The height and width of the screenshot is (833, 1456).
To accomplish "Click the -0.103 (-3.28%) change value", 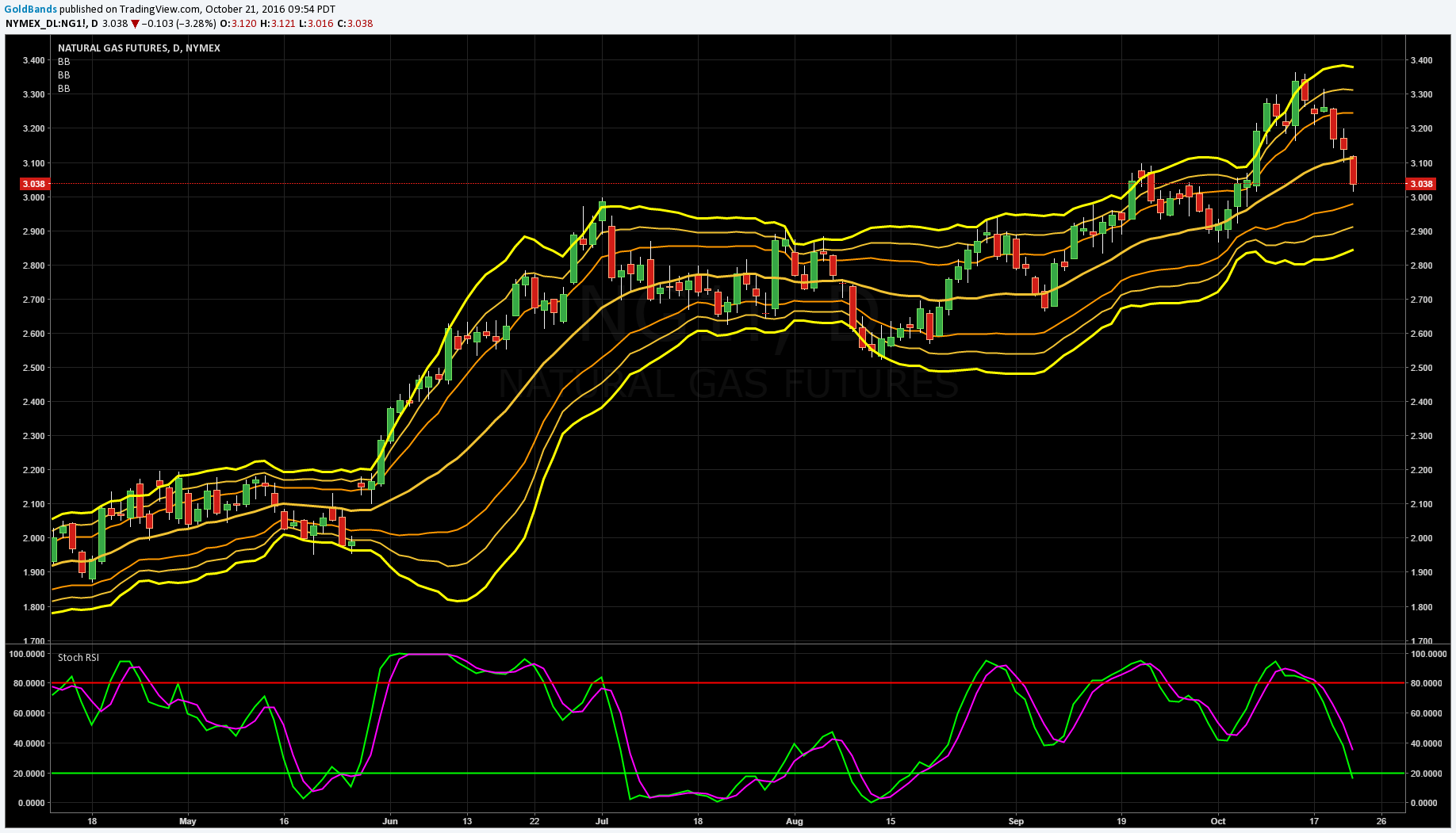I will (179, 24).
